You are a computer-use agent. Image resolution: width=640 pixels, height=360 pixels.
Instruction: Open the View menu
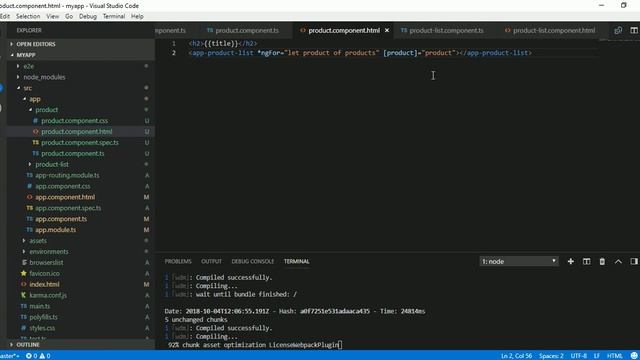pyautogui.click(x=52, y=16)
